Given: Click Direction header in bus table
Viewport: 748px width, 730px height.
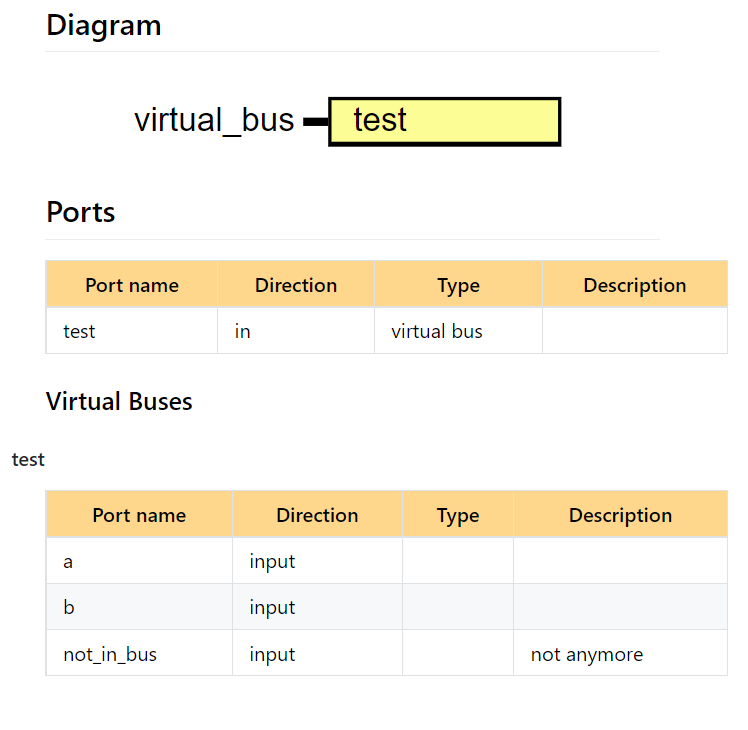Looking at the screenshot, I should [317, 515].
